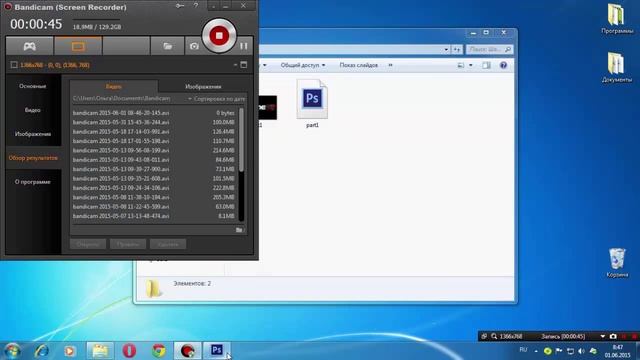Viewport: 640px width, 360px height.
Task: Show hidden system tray icons
Action: [536, 351]
